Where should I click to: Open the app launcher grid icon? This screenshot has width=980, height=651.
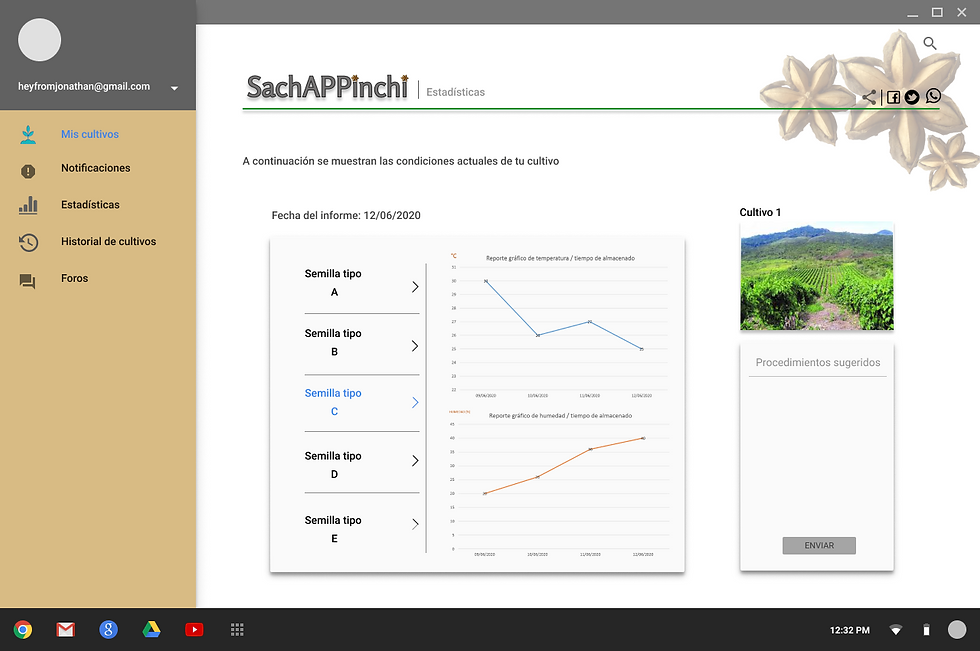coord(237,630)
